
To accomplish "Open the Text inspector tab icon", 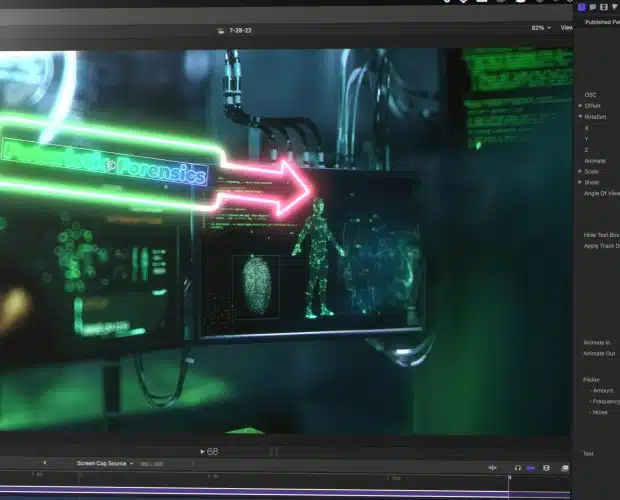I will [593, 7].
